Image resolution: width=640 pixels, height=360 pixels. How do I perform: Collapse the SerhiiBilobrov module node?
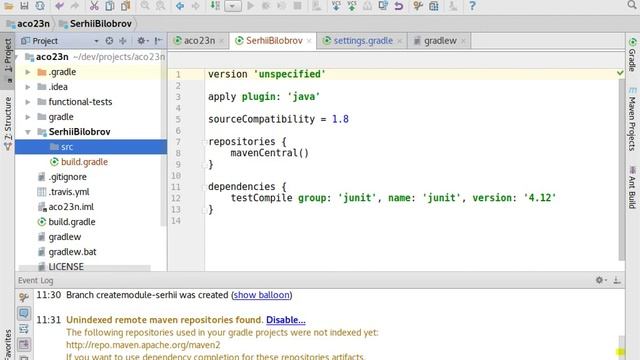pos(28,132)
